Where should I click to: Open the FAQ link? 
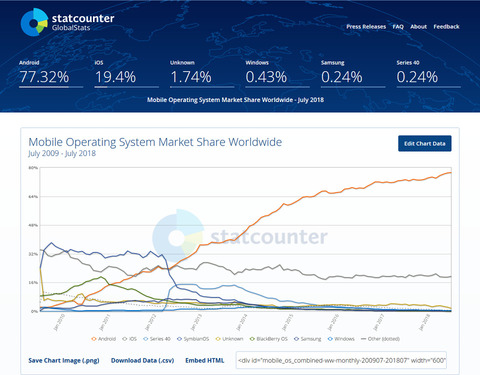(398, 27)
